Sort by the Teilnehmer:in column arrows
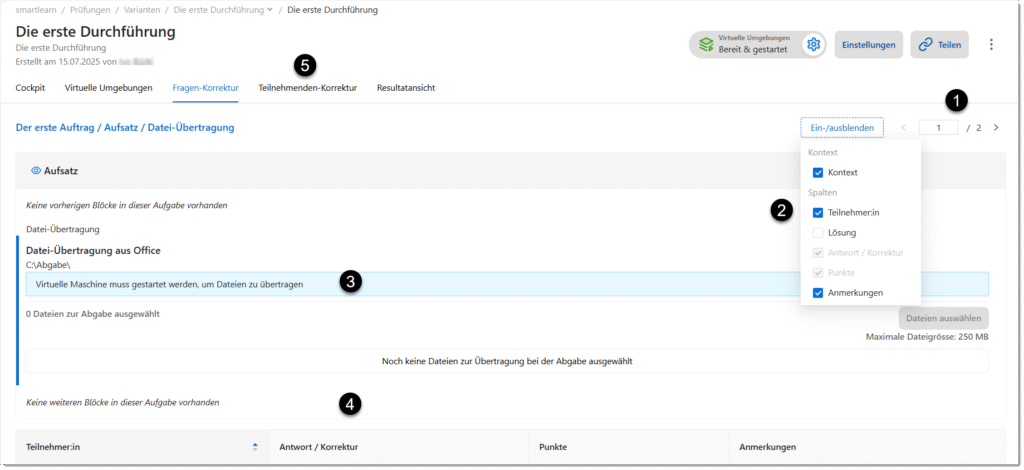Screen dimensions: 1024x470 click(255, 447)
